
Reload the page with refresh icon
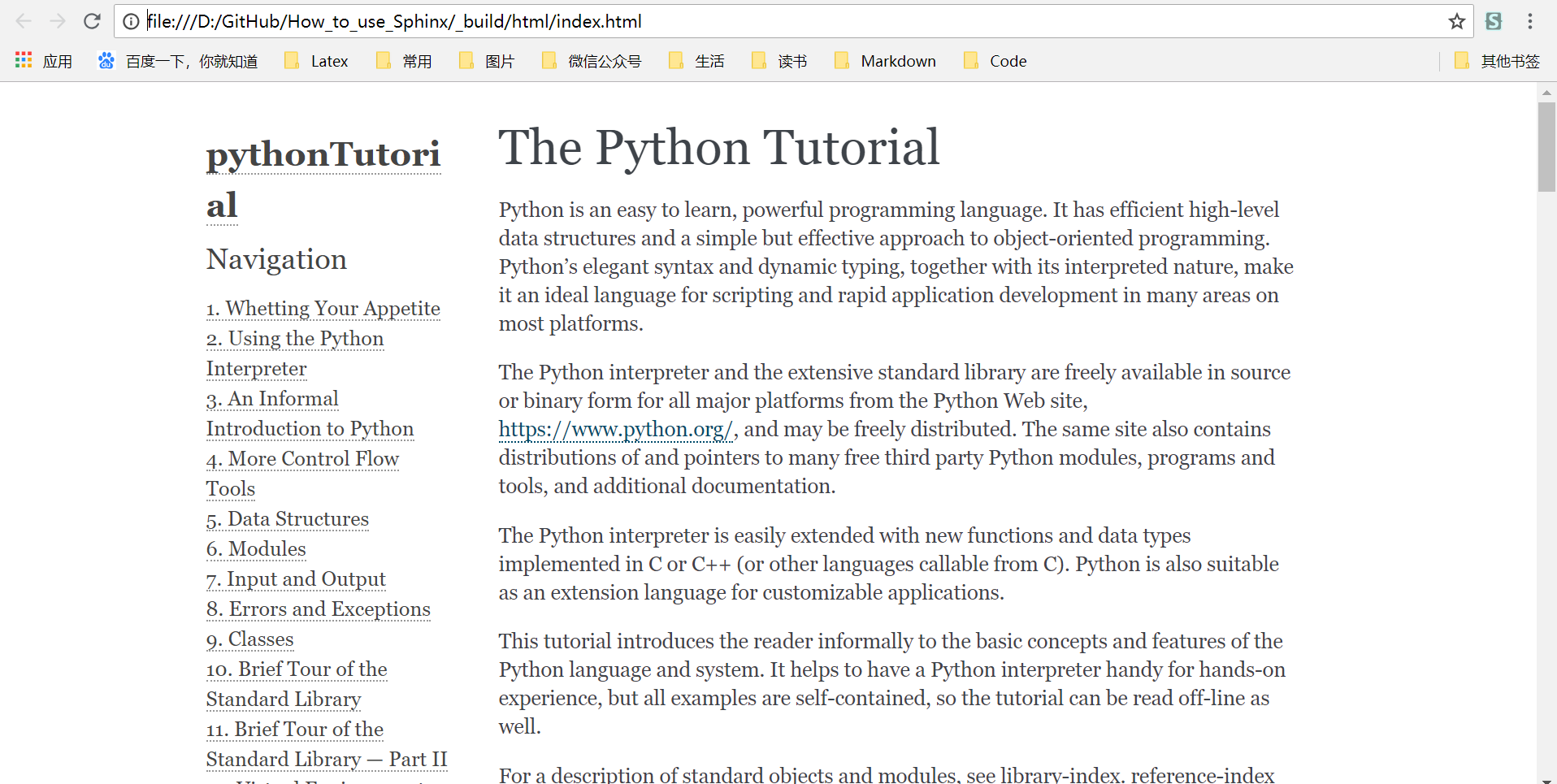[92, 21]
